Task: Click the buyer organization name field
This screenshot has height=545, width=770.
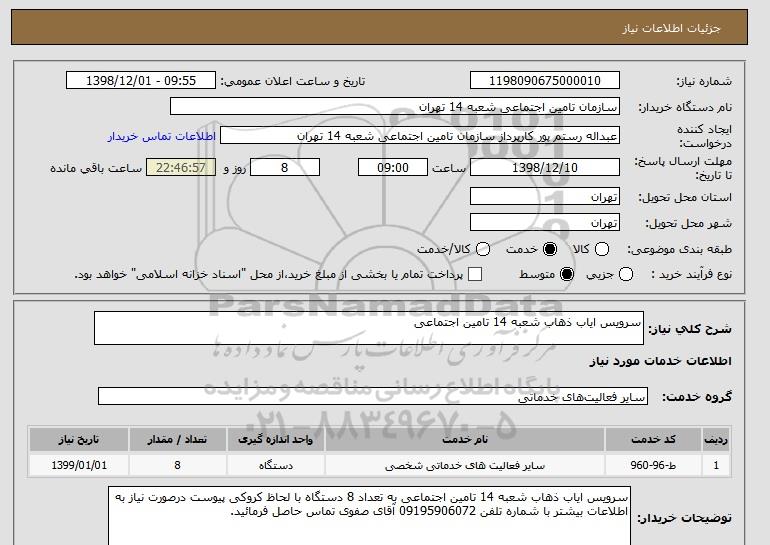Action: tap(395, 107)
